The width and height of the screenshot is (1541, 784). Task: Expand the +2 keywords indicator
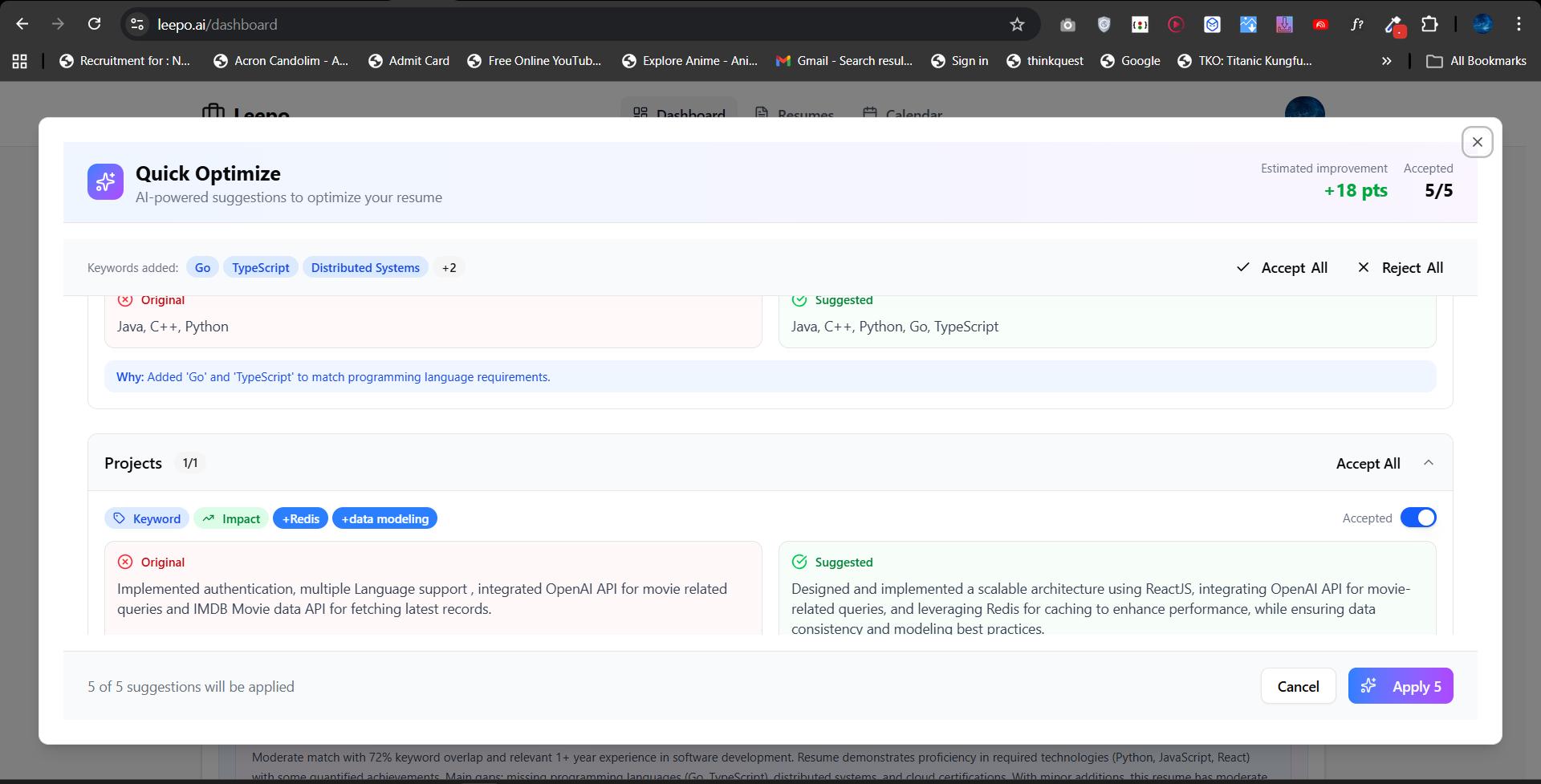[x=449, y=267]
